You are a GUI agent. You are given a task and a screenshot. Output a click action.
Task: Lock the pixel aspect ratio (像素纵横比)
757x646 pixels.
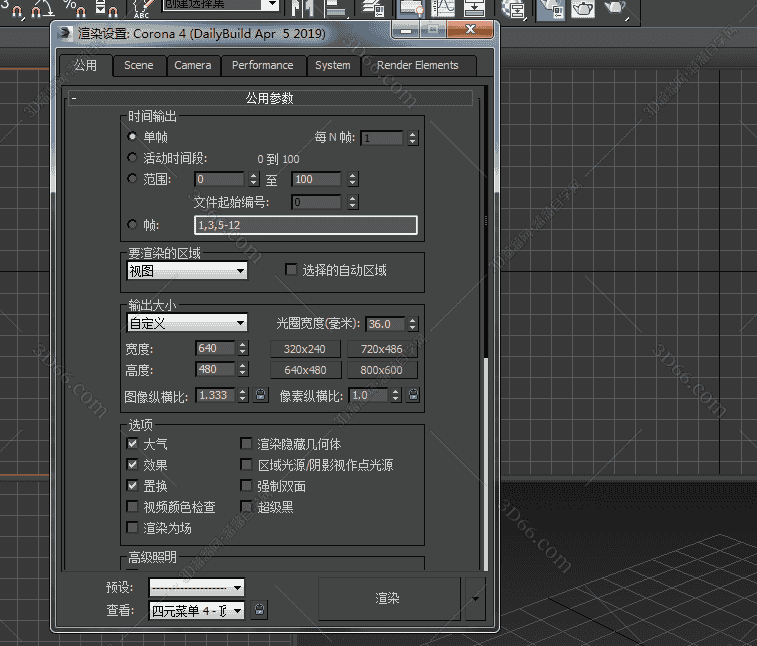[413, 395]
